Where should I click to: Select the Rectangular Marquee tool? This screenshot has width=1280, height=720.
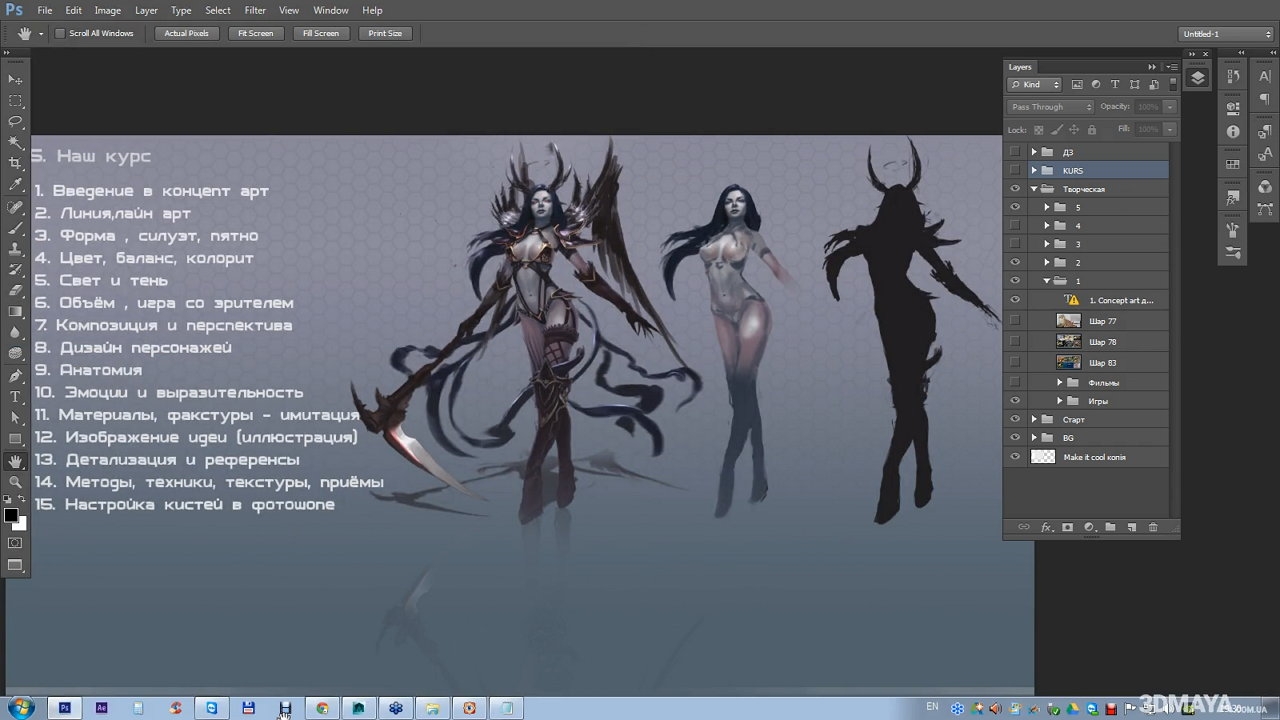tap(15, 100)
